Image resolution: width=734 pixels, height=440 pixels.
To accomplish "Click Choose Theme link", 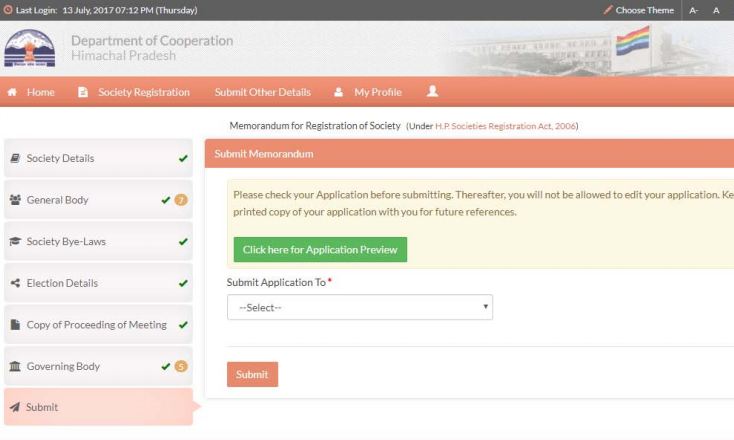I will coord(645,10).
